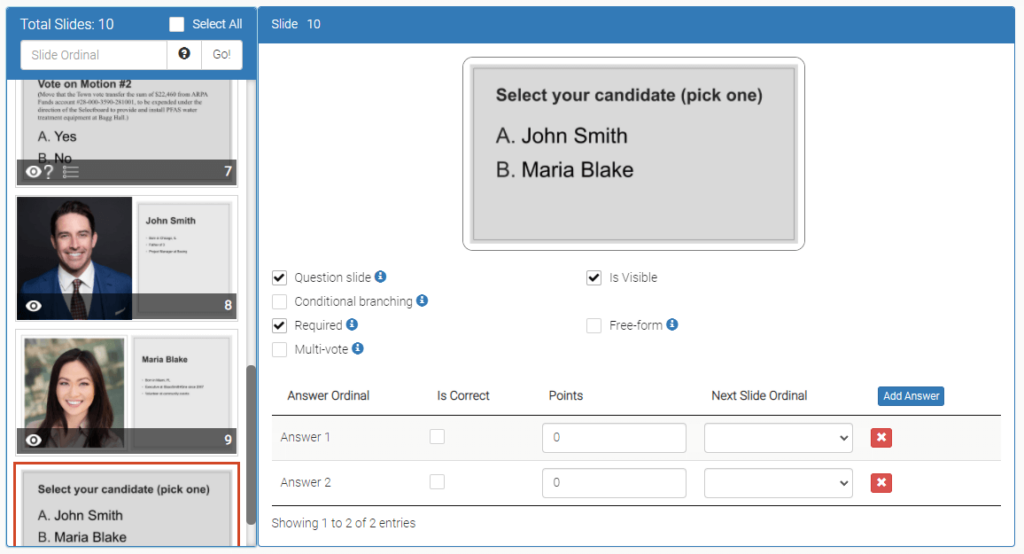This screenshot has height=554, width=1024.
Task: Enable the Conditional branching checkbox
Action: 280,301
